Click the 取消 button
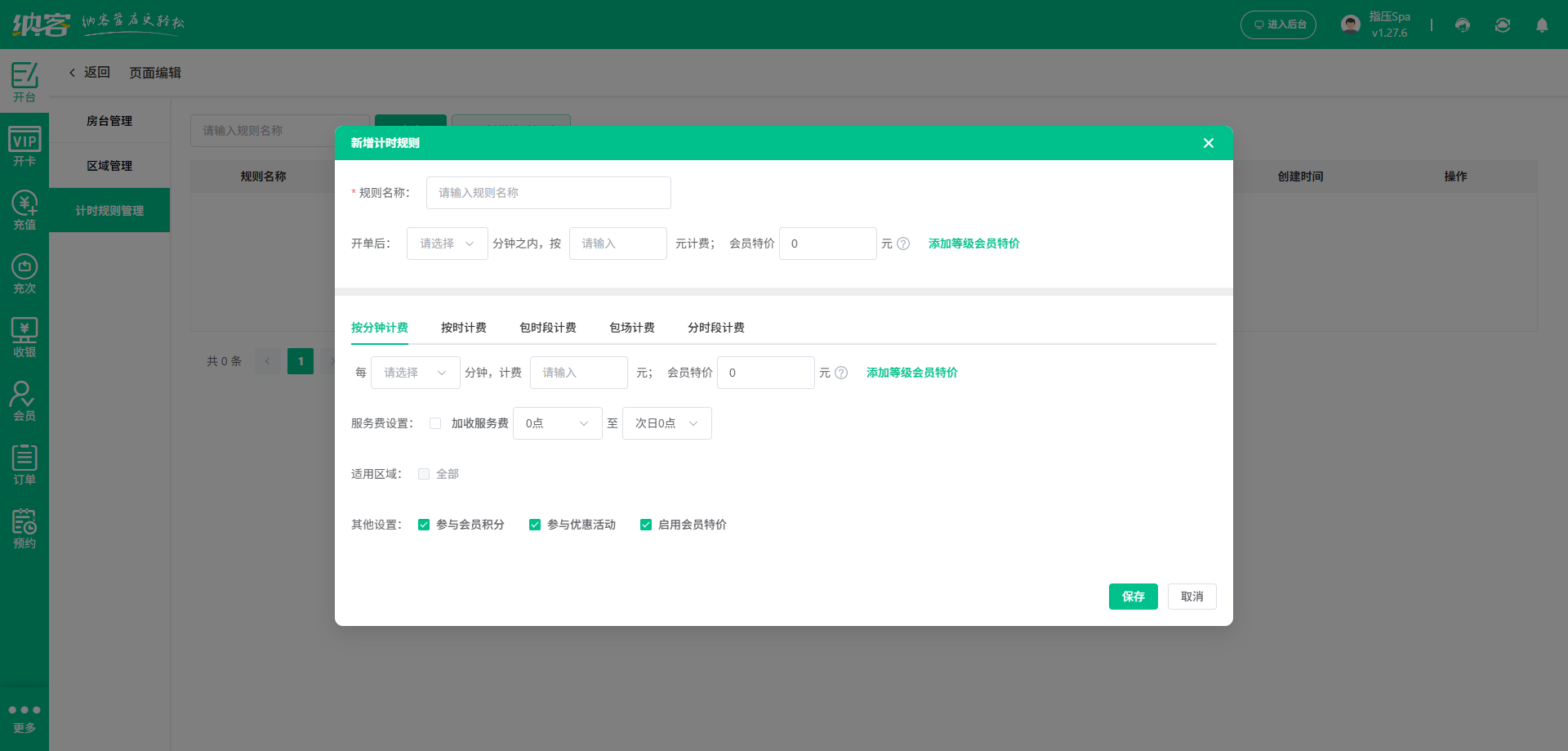The height and width of the screenshot is (751, 1568). (1192, 597)
